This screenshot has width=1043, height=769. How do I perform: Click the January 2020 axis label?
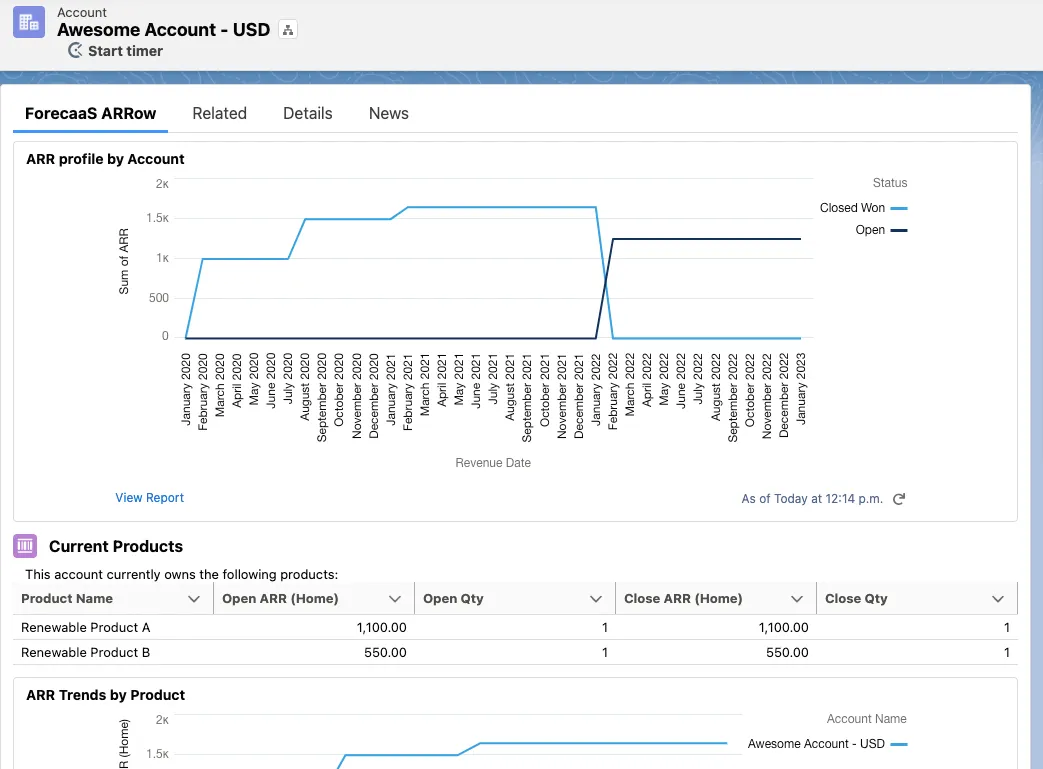pyautogui.click(x=186, y=389)
